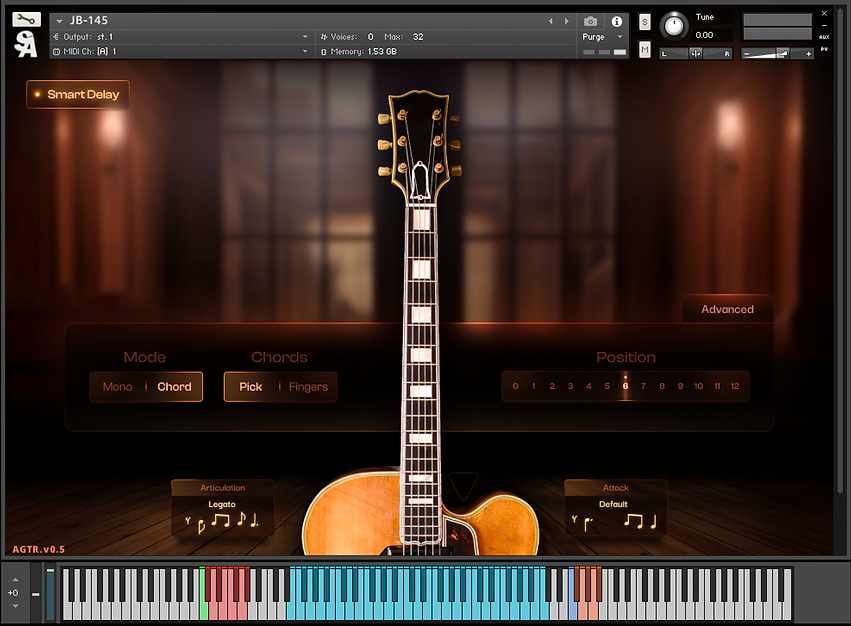Click the camera snapshot icon
Screen dimensions: 851x626
(x=590, y=21)
